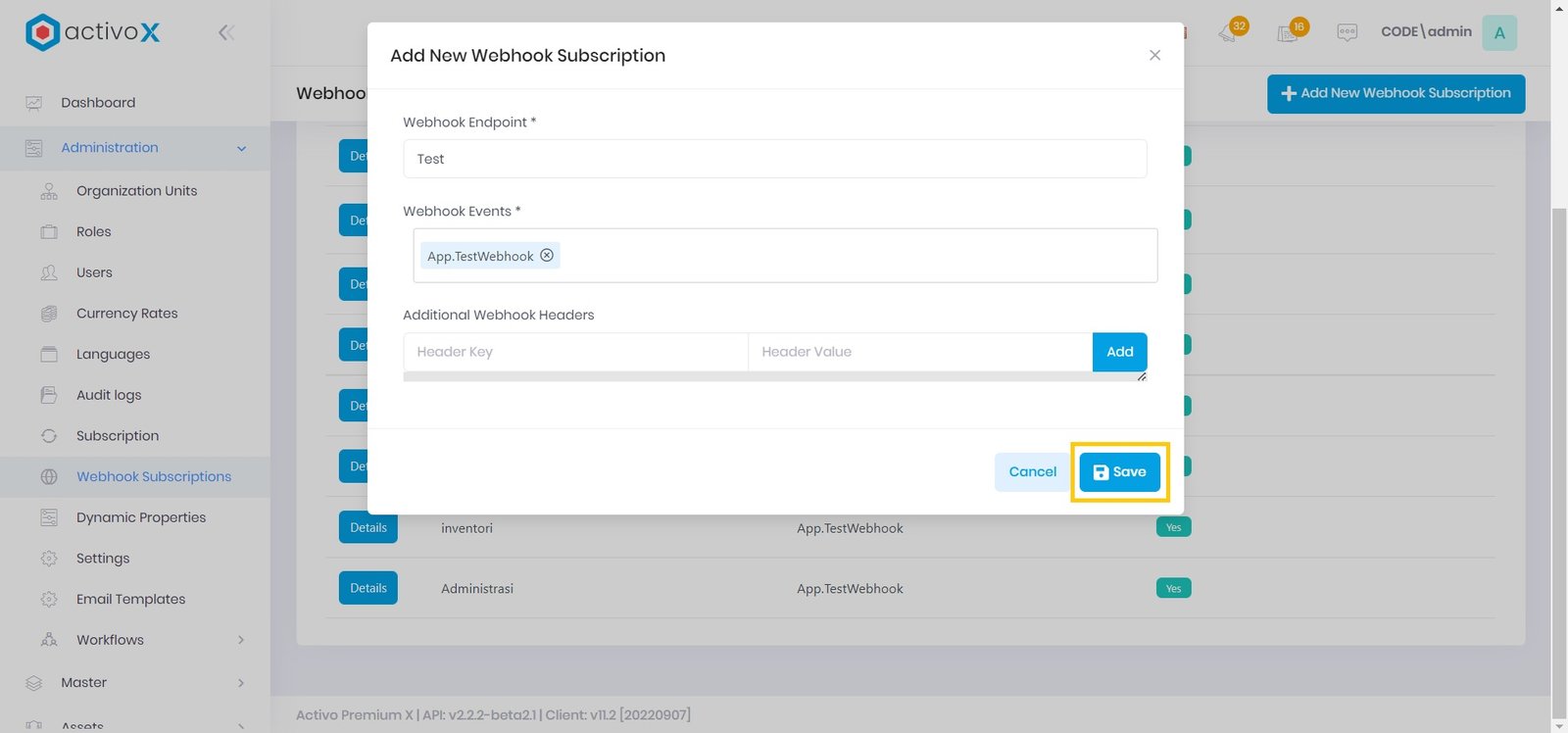Click the Webhook Subscriptions globe icon
The image size is (1568, 733).
pos(49,477)
